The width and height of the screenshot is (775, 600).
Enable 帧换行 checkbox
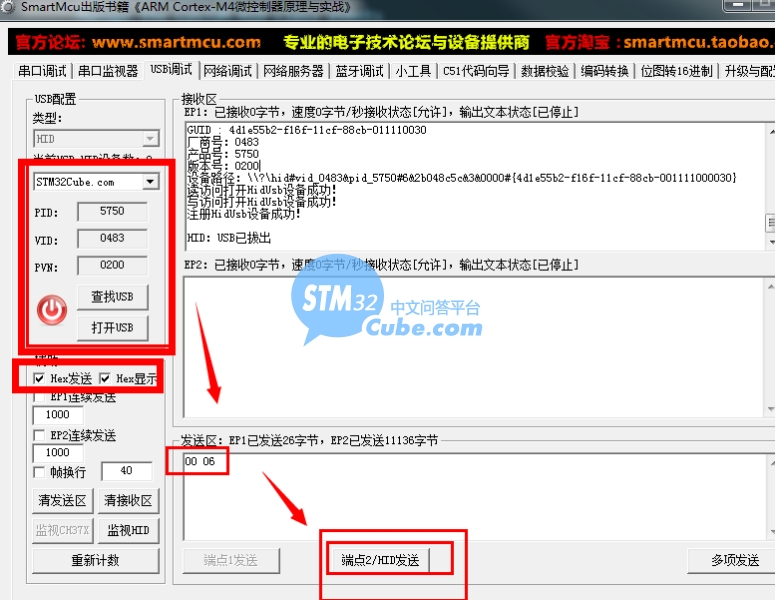click(x=39, y=472)
